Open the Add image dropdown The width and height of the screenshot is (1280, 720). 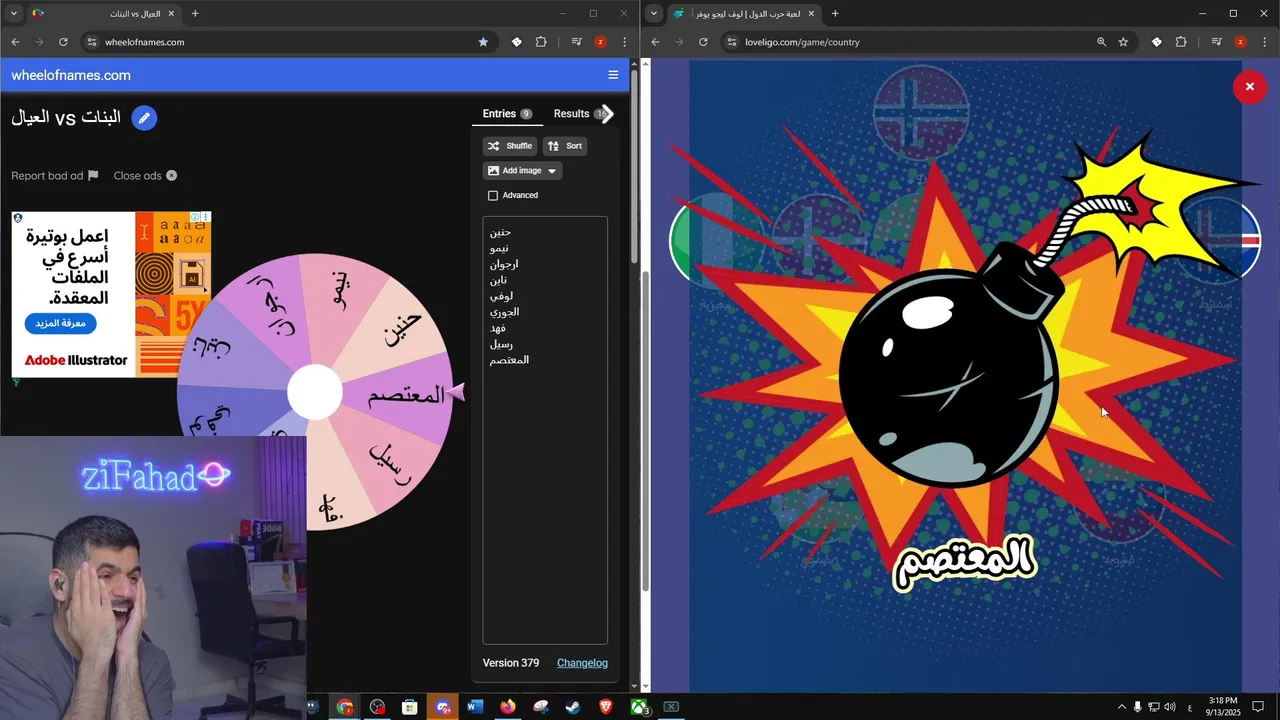coord(522,171)
